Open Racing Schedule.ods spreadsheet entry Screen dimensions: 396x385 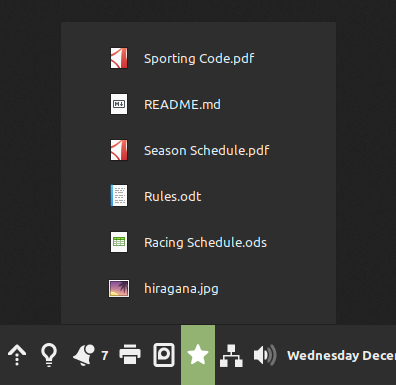(x=198, y=242)
